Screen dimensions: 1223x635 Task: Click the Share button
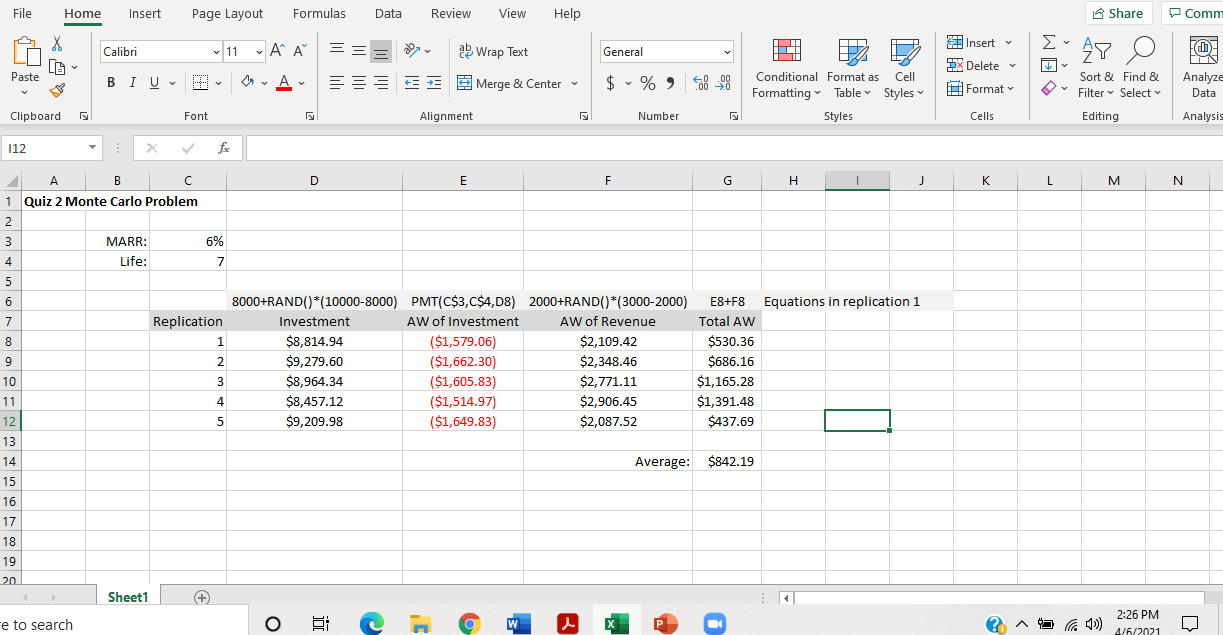[x=1118, y=13]
